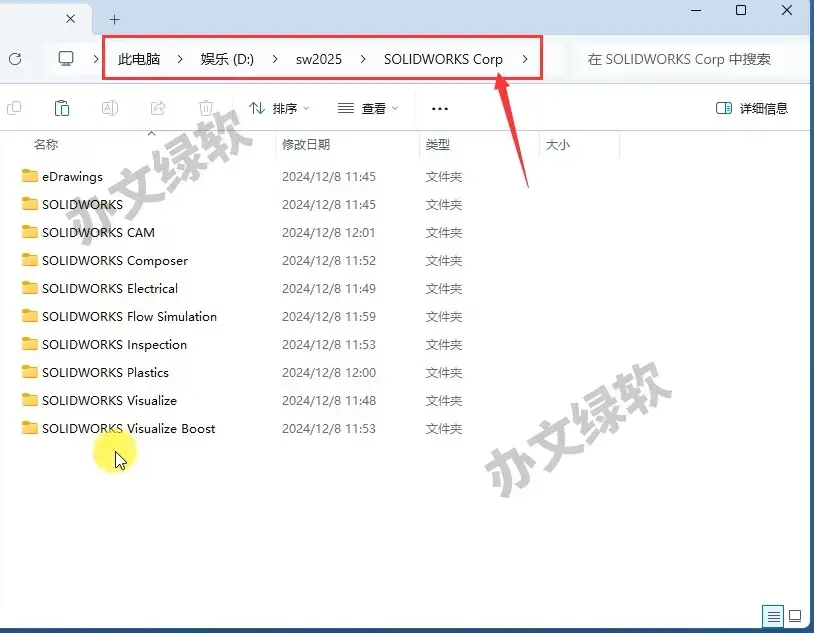Open a new tab with the plus button
This screenshot has height=633, width=814.
click(x=113, y=18)
